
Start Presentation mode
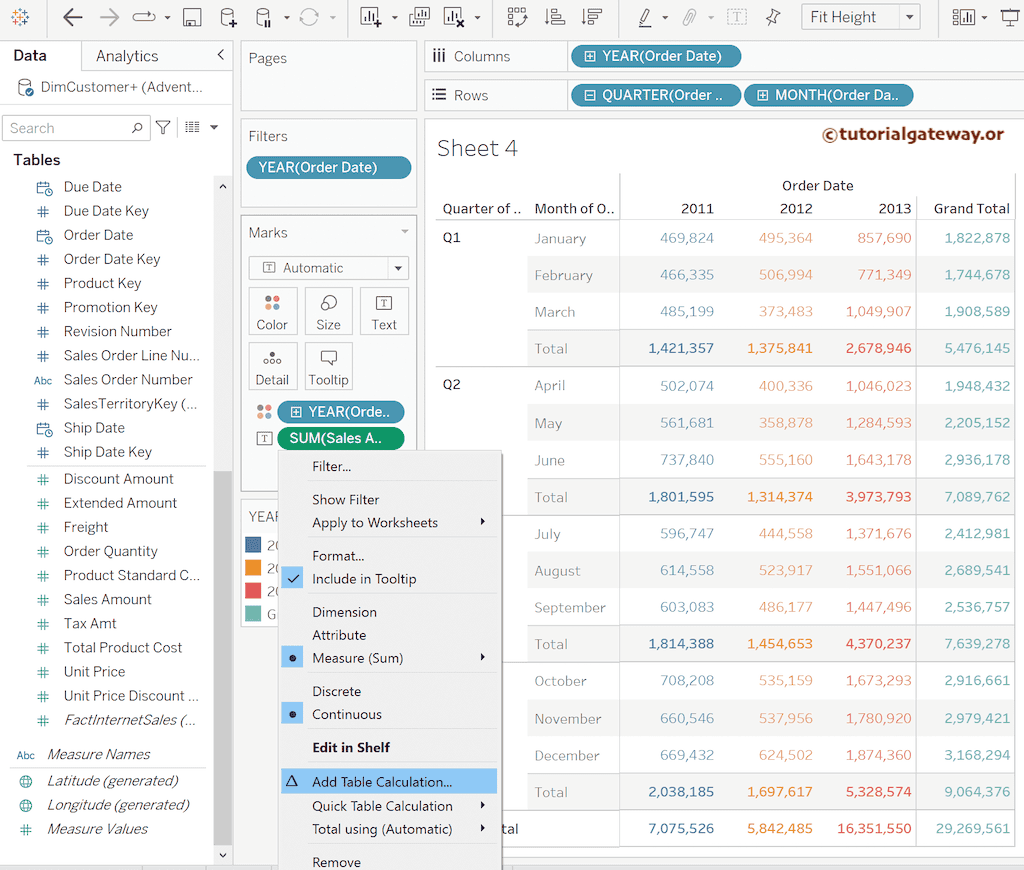click(x=1010, y=17)
